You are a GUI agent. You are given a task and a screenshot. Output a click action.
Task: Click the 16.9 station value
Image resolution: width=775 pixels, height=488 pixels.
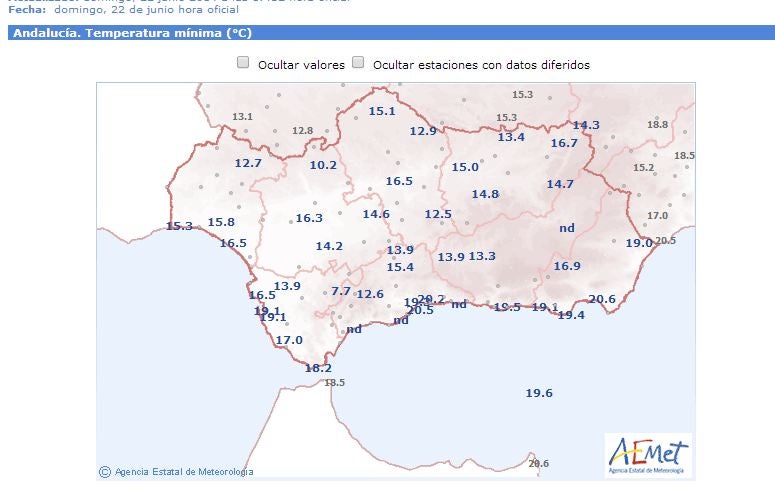[x=567, y=266]
